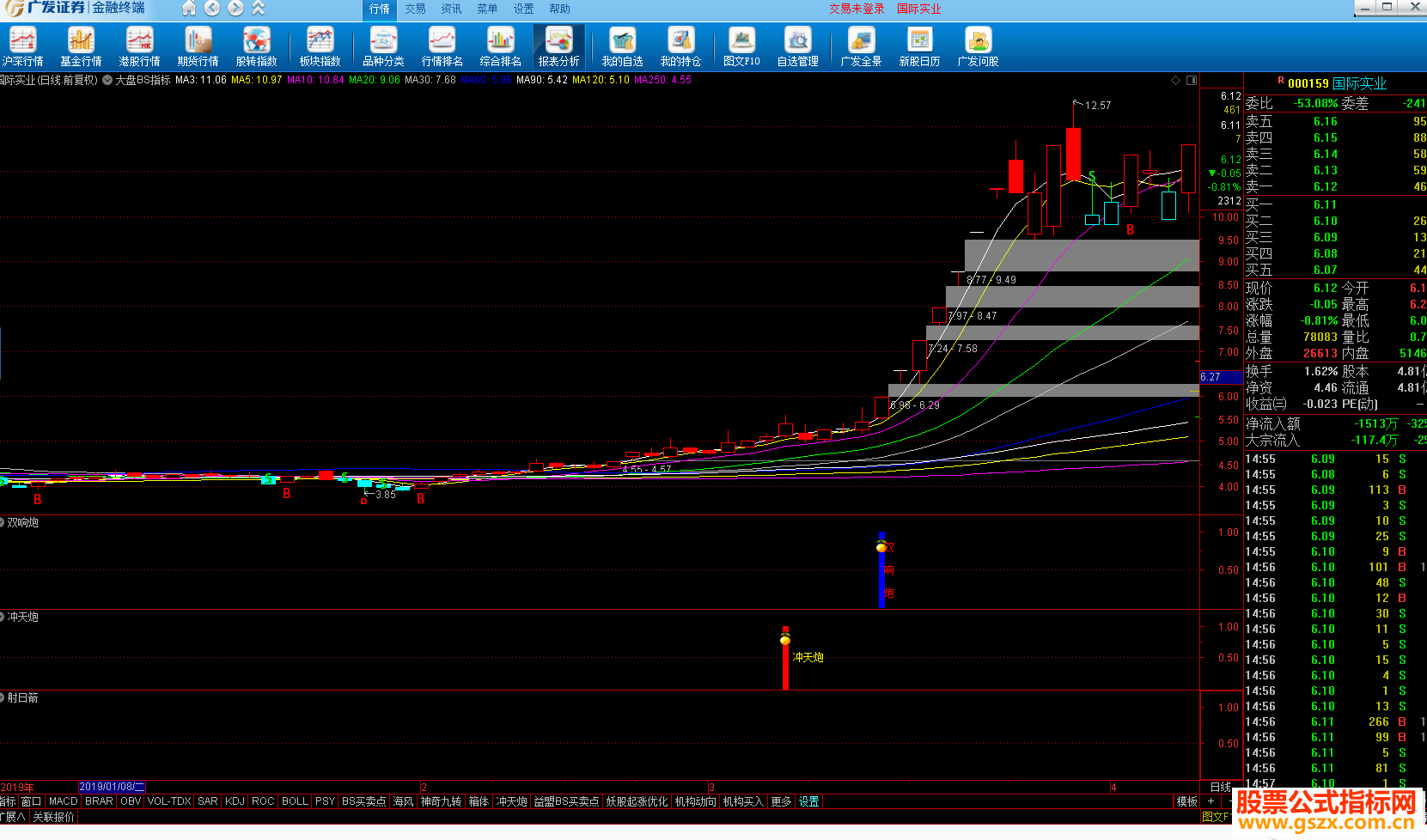Select SAR indicator tab

208,801
